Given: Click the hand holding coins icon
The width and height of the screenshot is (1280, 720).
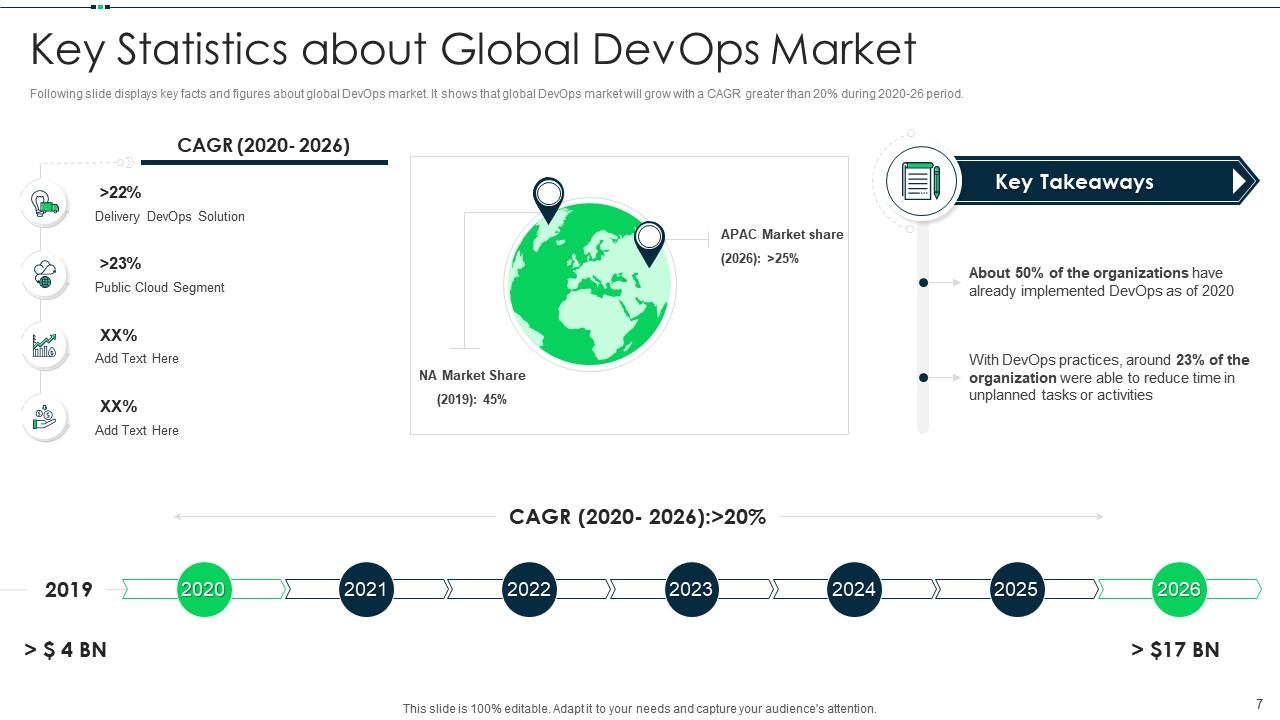Looking at the screenshot, I should (x=44, y=417).
